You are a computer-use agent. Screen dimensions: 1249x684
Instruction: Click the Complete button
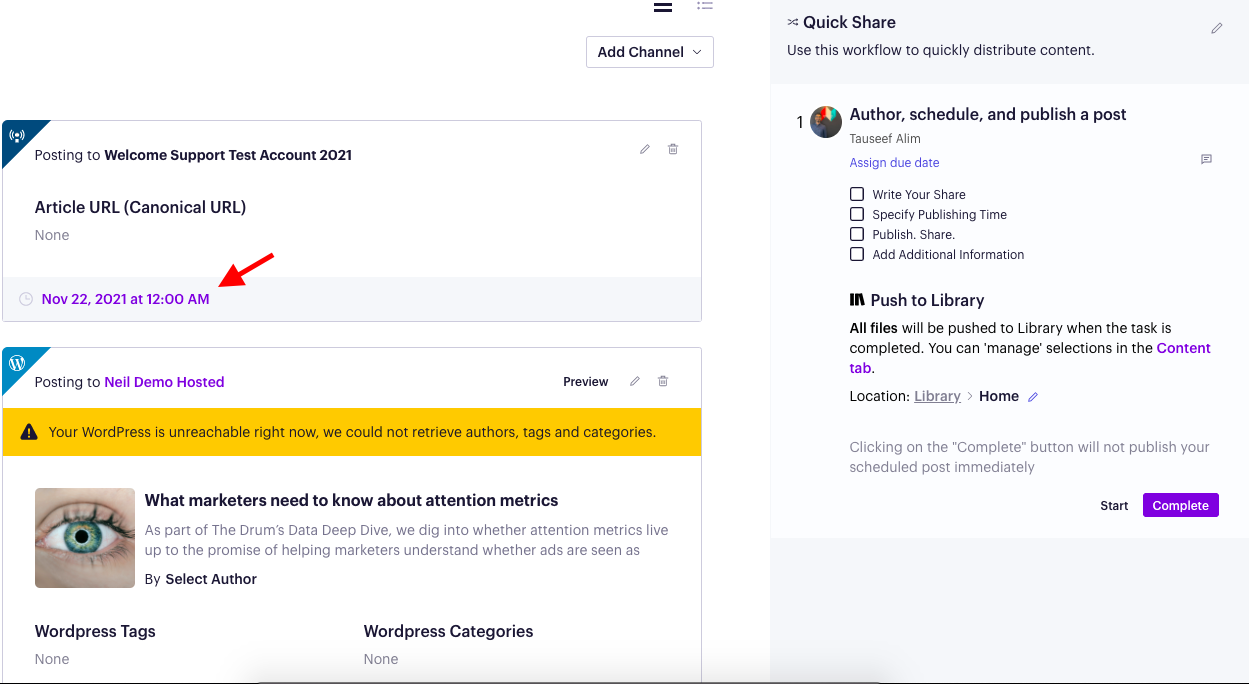[x=1180, y=505]
